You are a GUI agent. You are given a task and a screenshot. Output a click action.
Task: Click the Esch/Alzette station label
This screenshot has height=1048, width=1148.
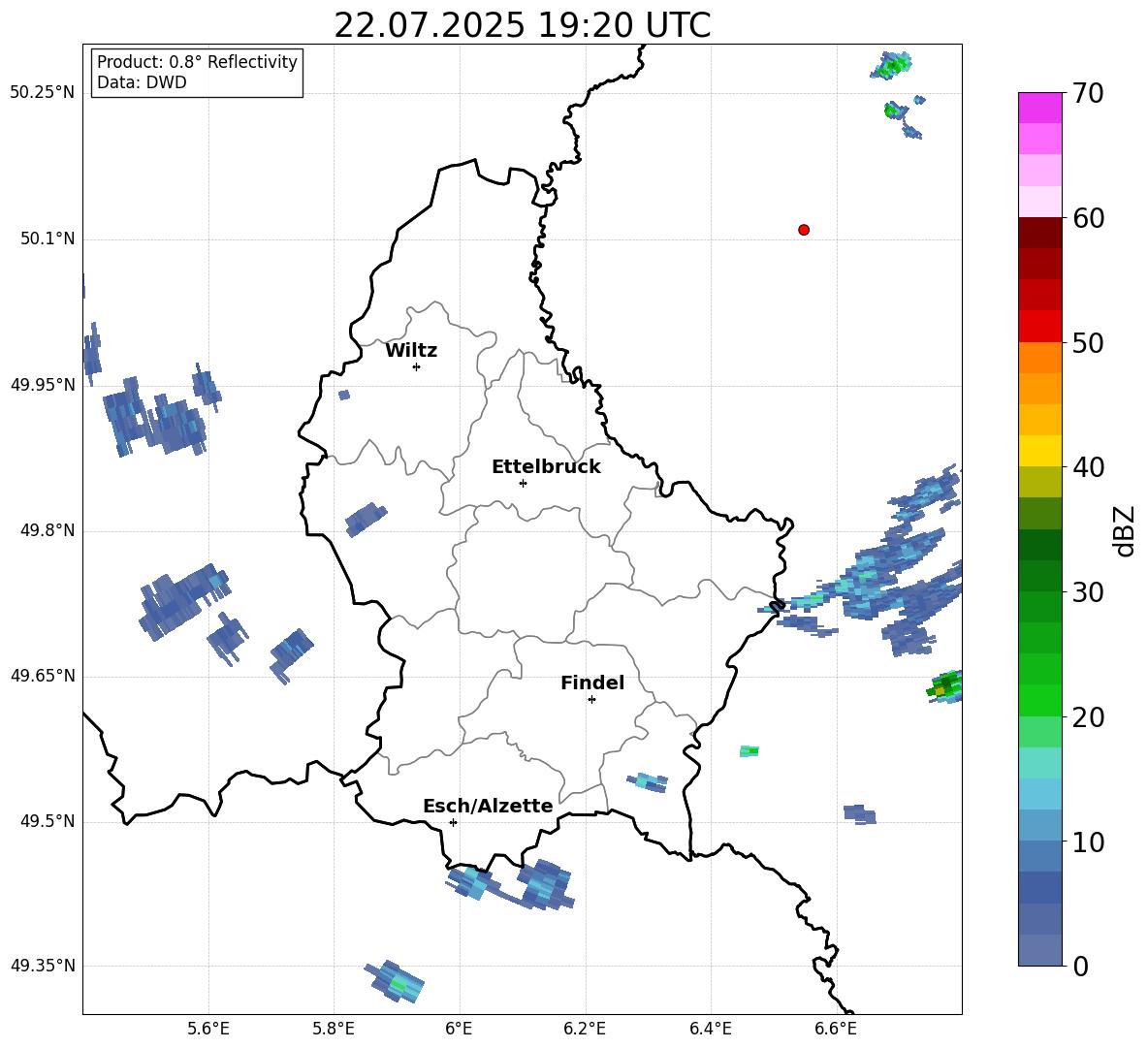pos(488,806)
